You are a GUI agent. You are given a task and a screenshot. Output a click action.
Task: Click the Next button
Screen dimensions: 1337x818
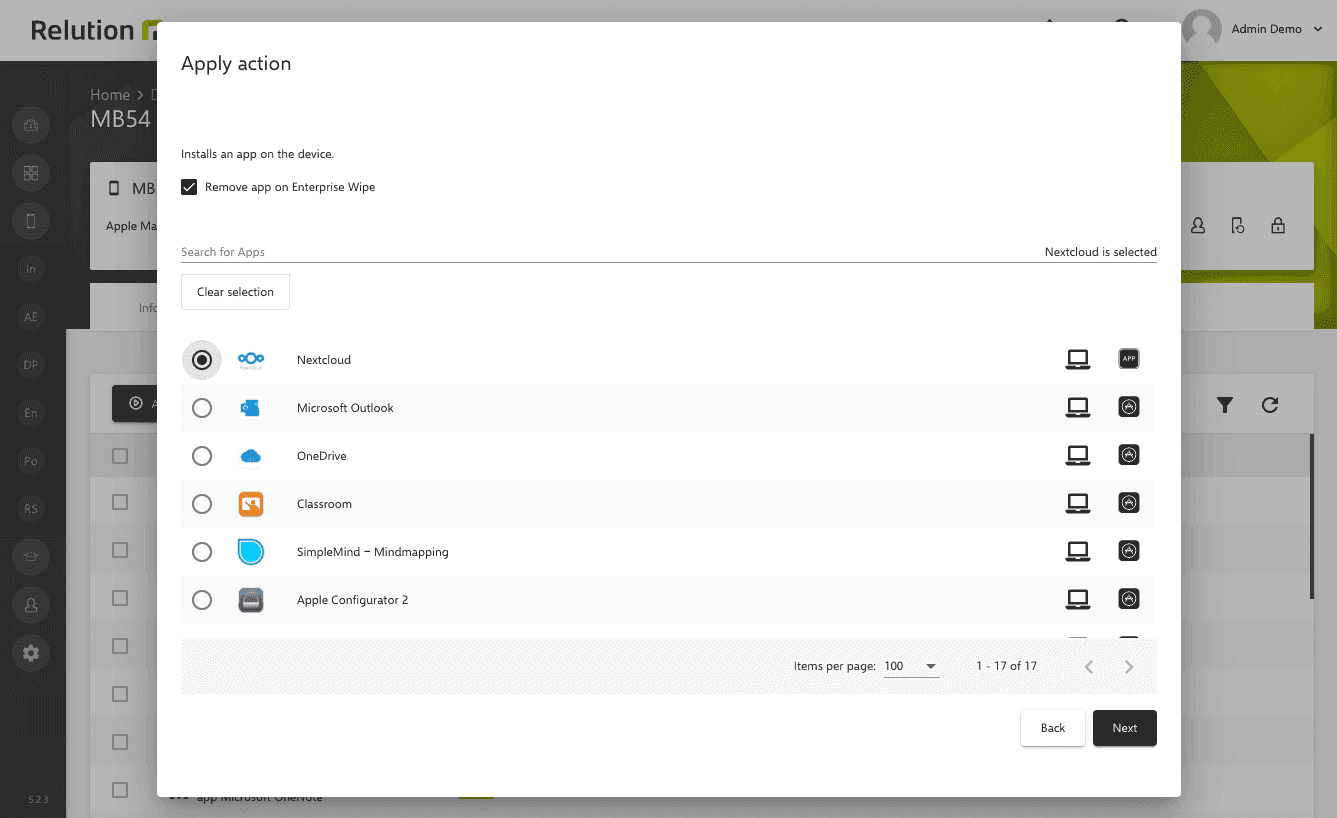(x=1125, y=728)
